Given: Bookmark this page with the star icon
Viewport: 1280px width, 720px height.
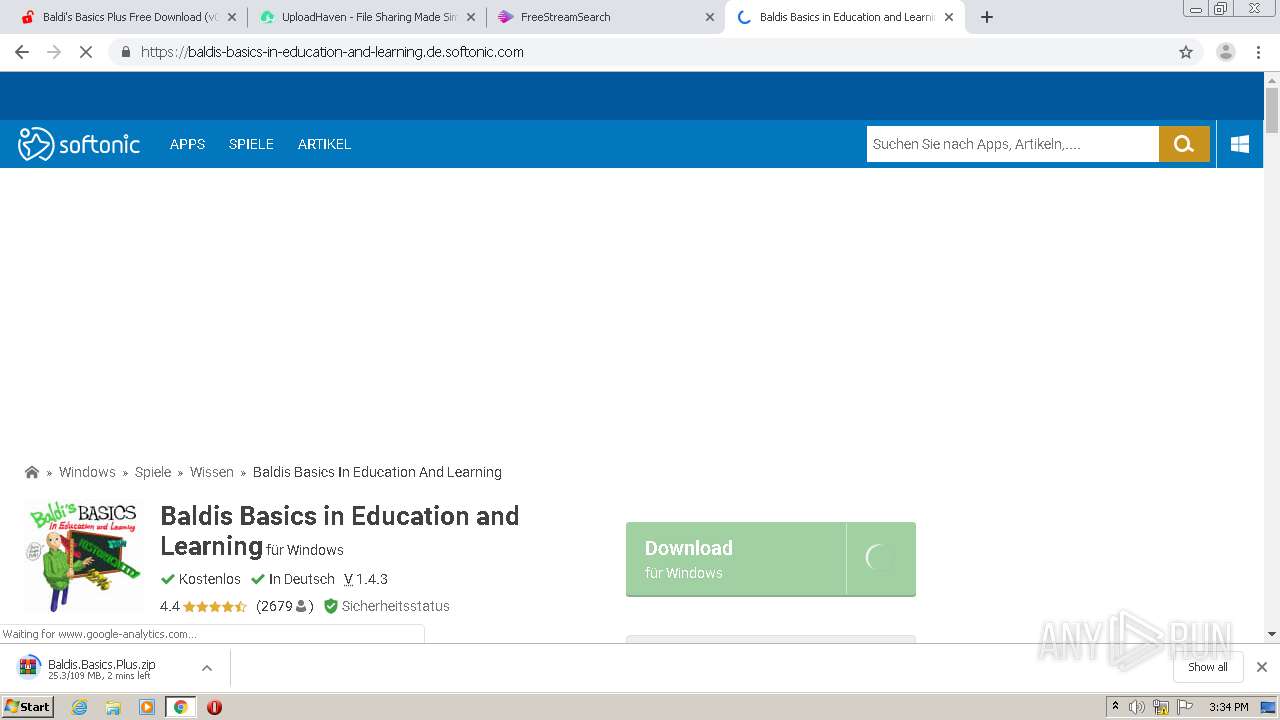Looking at the screenshot, I should click(1186, 52).
